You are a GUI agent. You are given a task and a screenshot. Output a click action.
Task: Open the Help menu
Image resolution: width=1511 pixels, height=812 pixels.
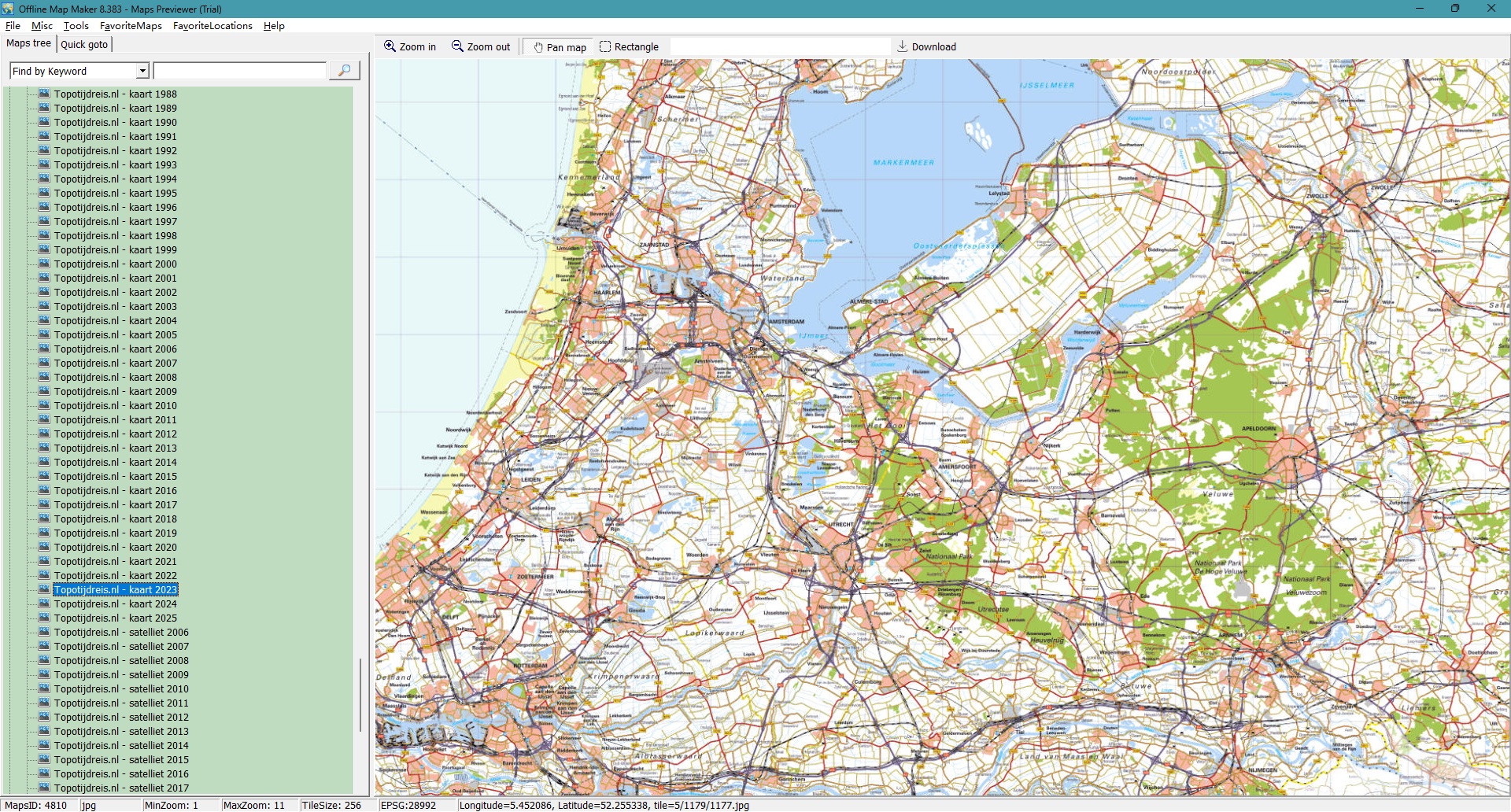[x=274, y=26]
